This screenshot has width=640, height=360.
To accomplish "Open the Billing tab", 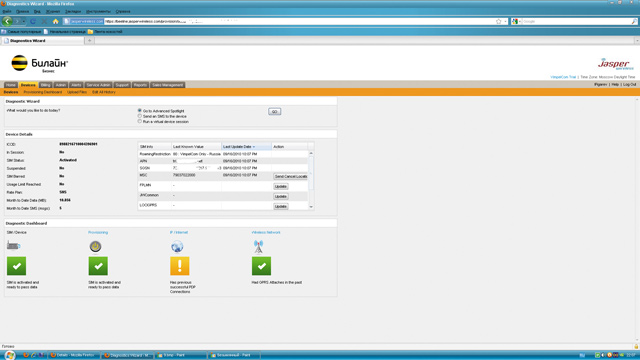I will click(45, 85).
